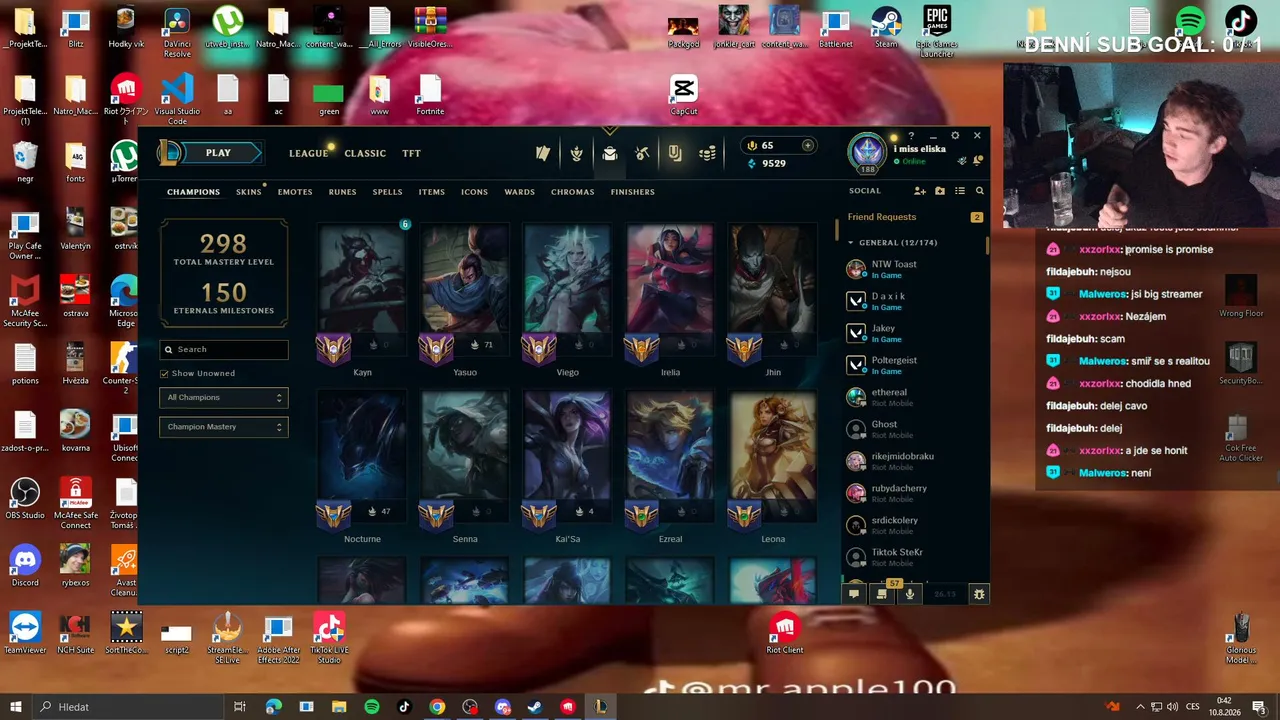
Task: Select the Yasuo champion thumbnail
Action: 465,291
